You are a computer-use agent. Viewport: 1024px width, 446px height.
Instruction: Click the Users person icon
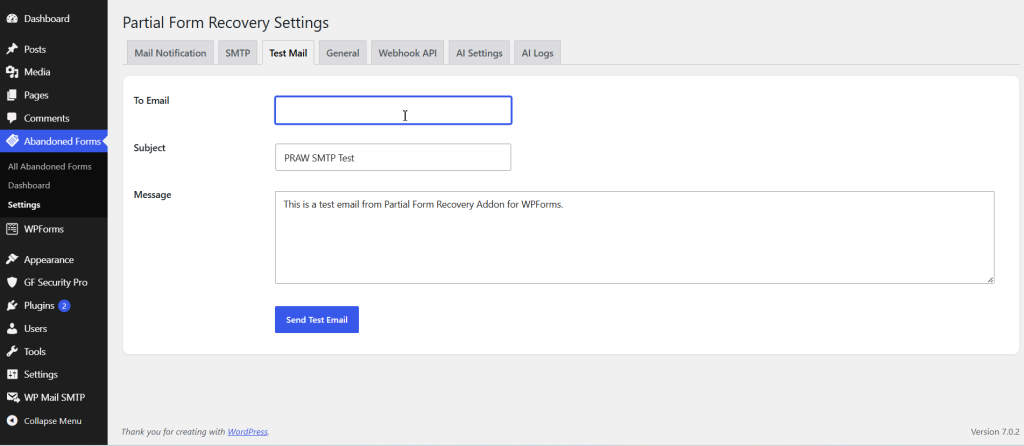point(12,328)
